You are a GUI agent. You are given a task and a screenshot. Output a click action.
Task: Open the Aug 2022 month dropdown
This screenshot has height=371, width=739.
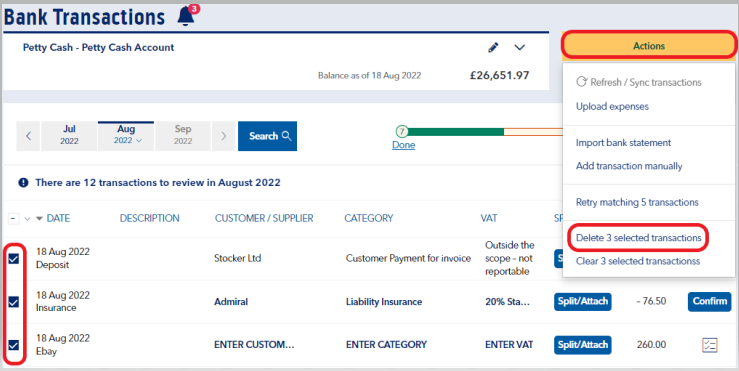pyautogui.click(x=126, y=136)
